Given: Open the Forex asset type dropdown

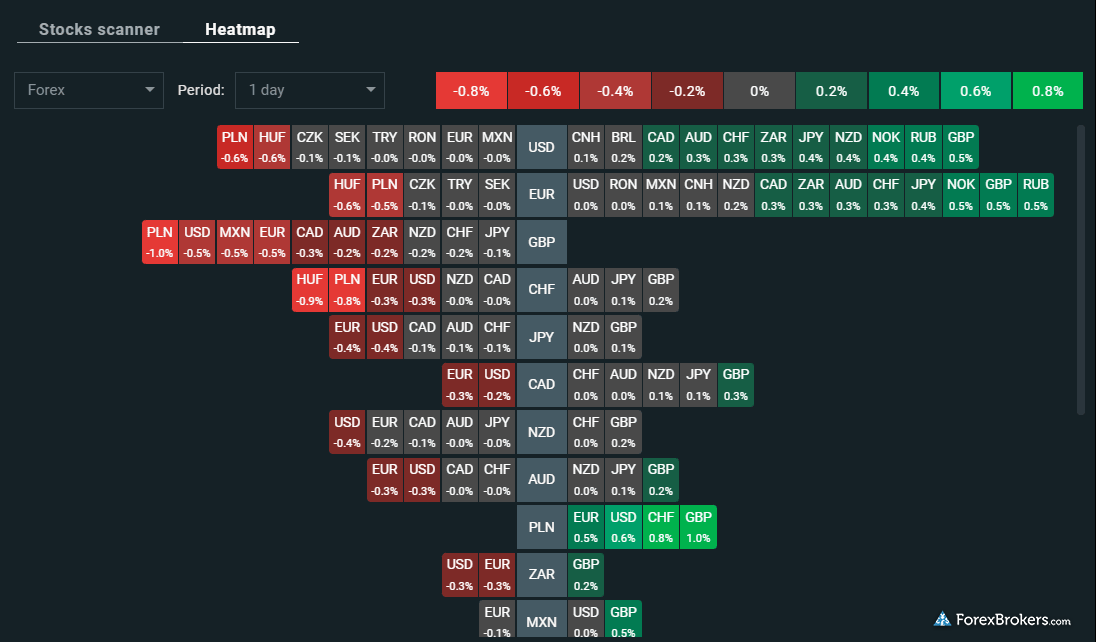Looking at the screenshot, I should [89, 90].
